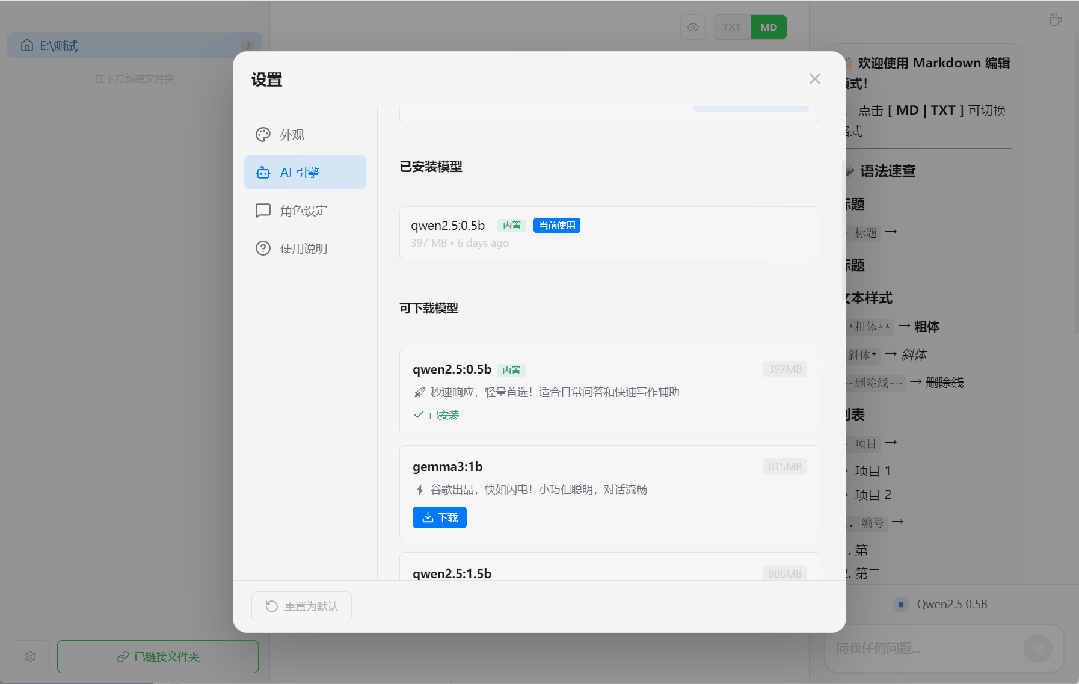Viewport: 1079px width, 684px height.
Task: Click the coffee cup icon at top right
Action: [x=1055, y=20]
